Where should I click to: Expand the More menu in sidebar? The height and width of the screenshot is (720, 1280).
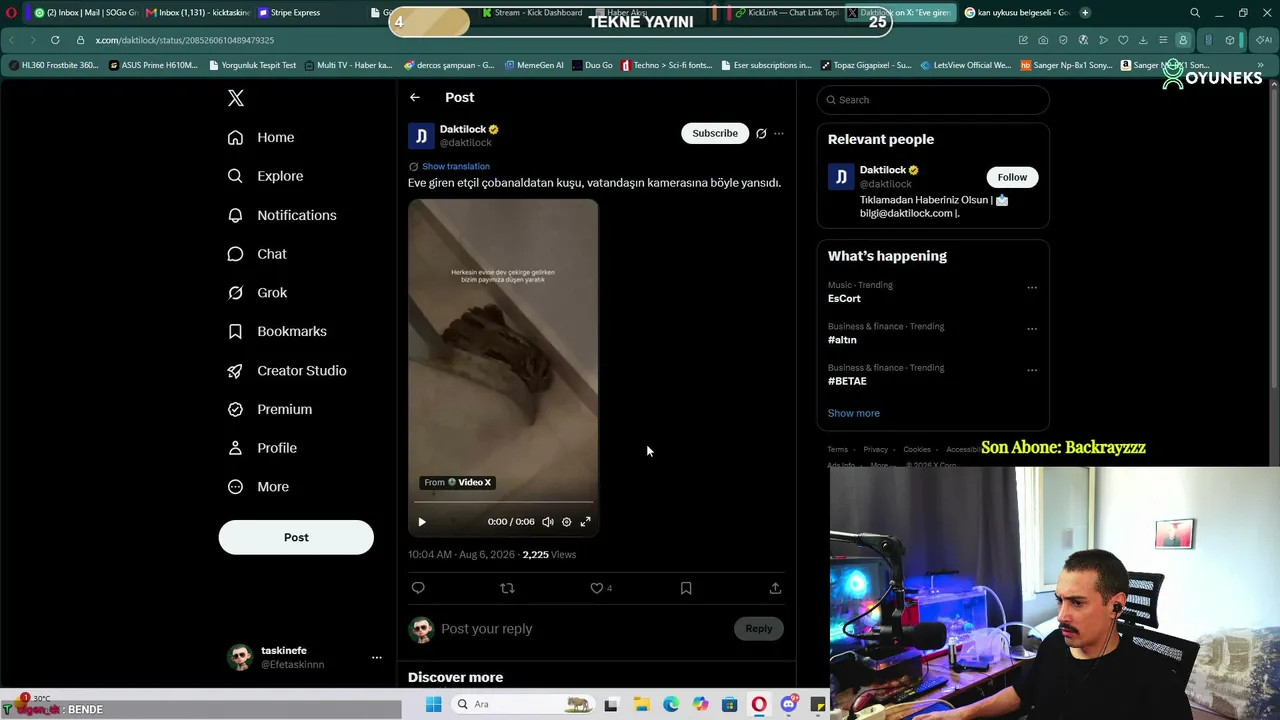258,487
